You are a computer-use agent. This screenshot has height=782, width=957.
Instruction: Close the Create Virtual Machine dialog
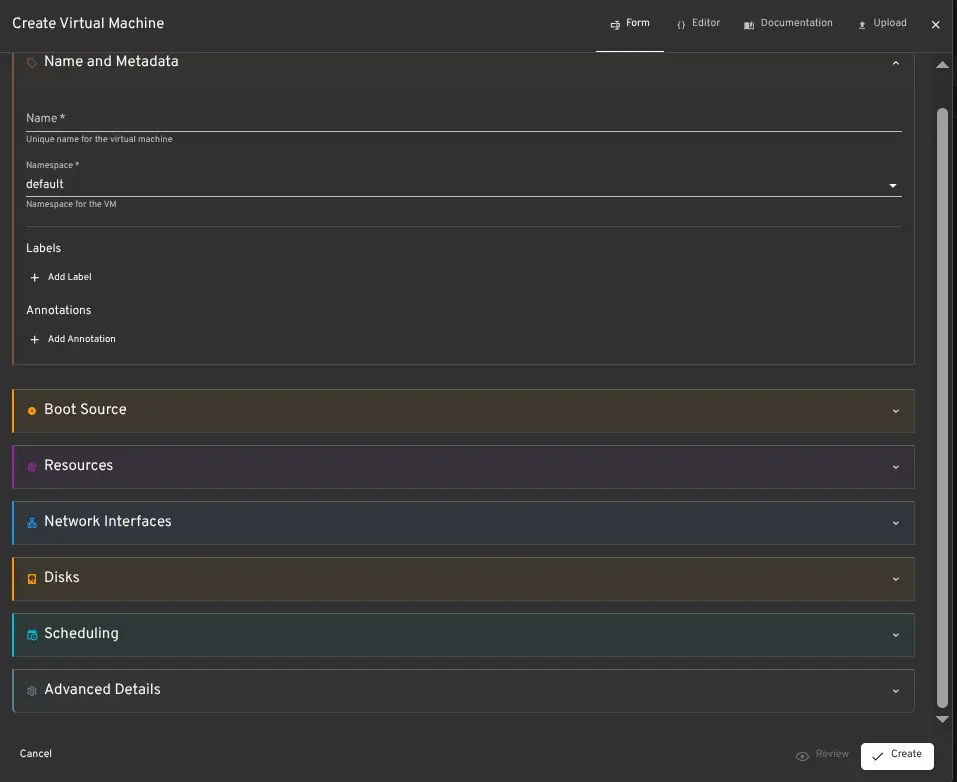(x=936, y=24)
